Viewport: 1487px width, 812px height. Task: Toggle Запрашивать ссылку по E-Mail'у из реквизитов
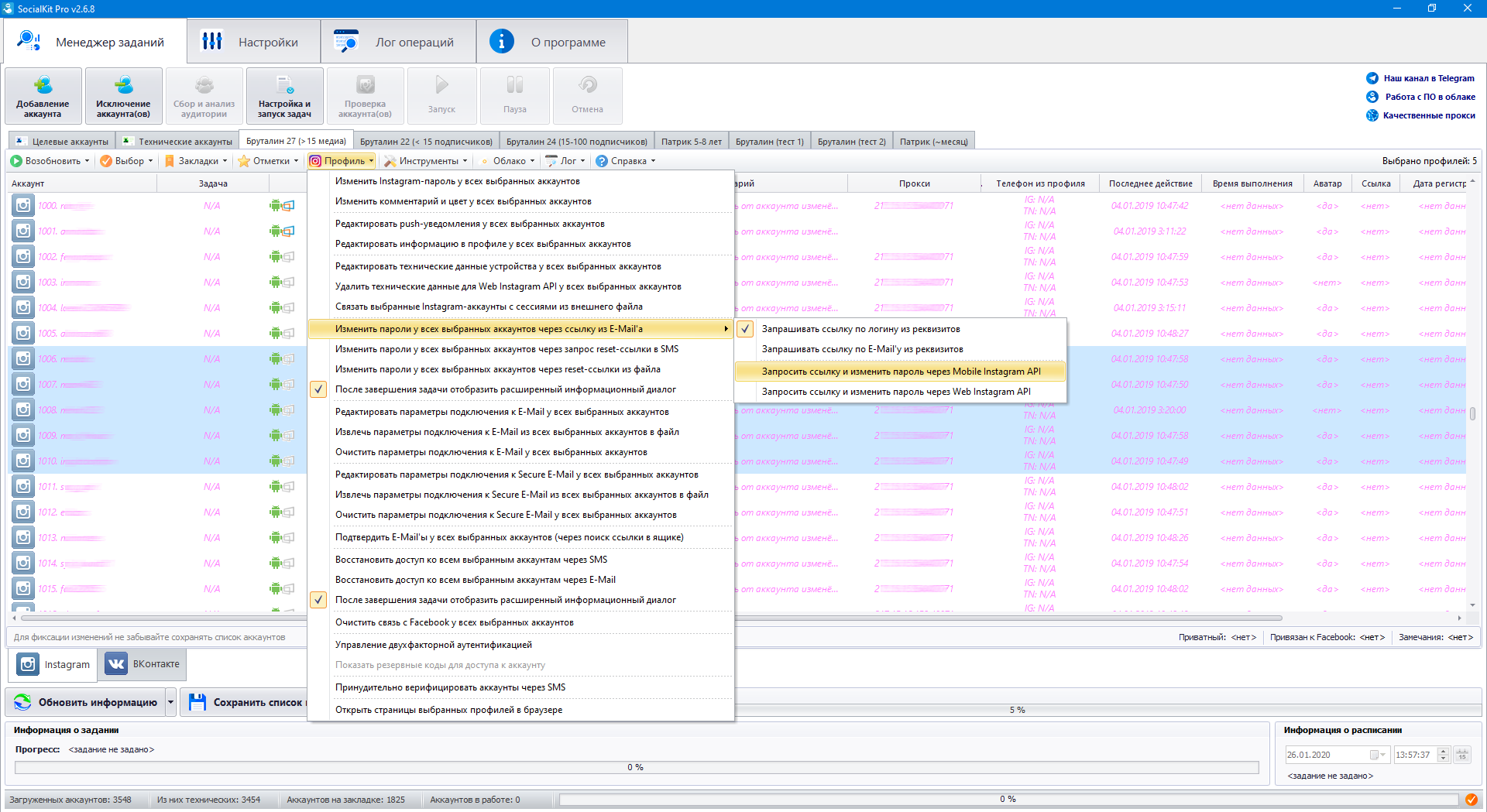[x=901, y=349]
